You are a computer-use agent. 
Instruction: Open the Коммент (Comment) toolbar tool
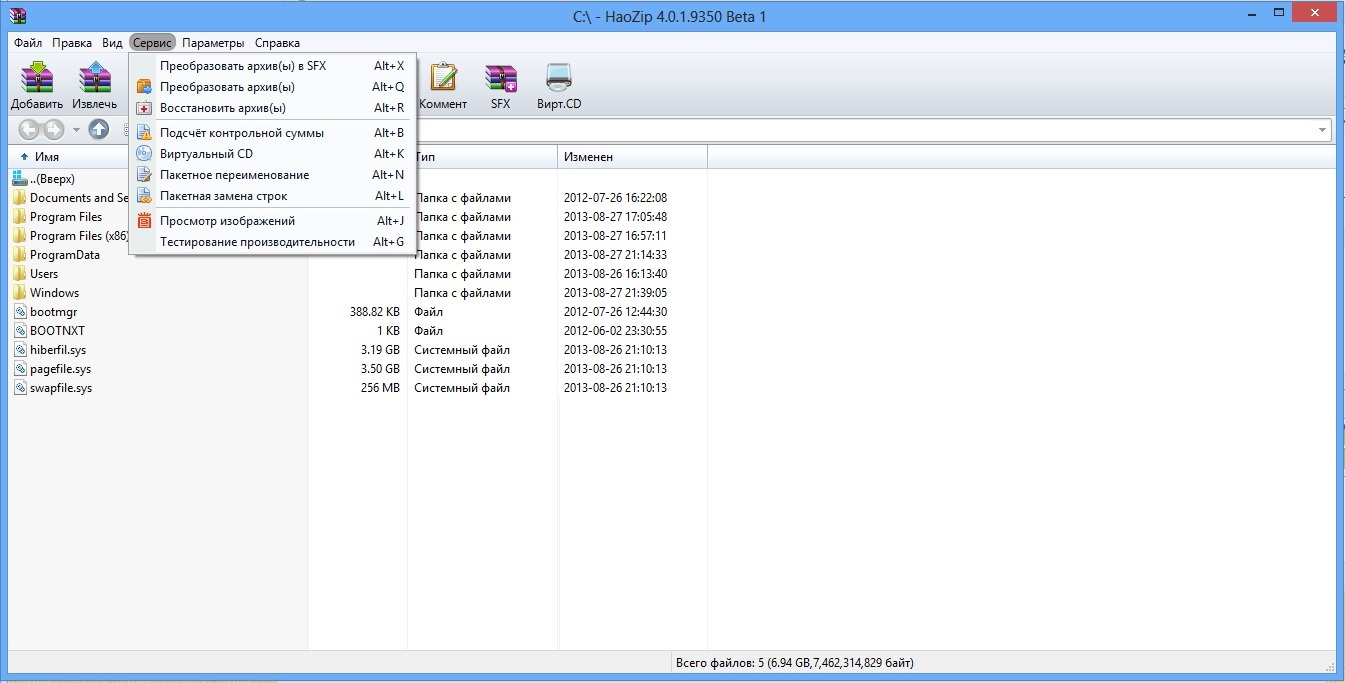click(443, 86)
